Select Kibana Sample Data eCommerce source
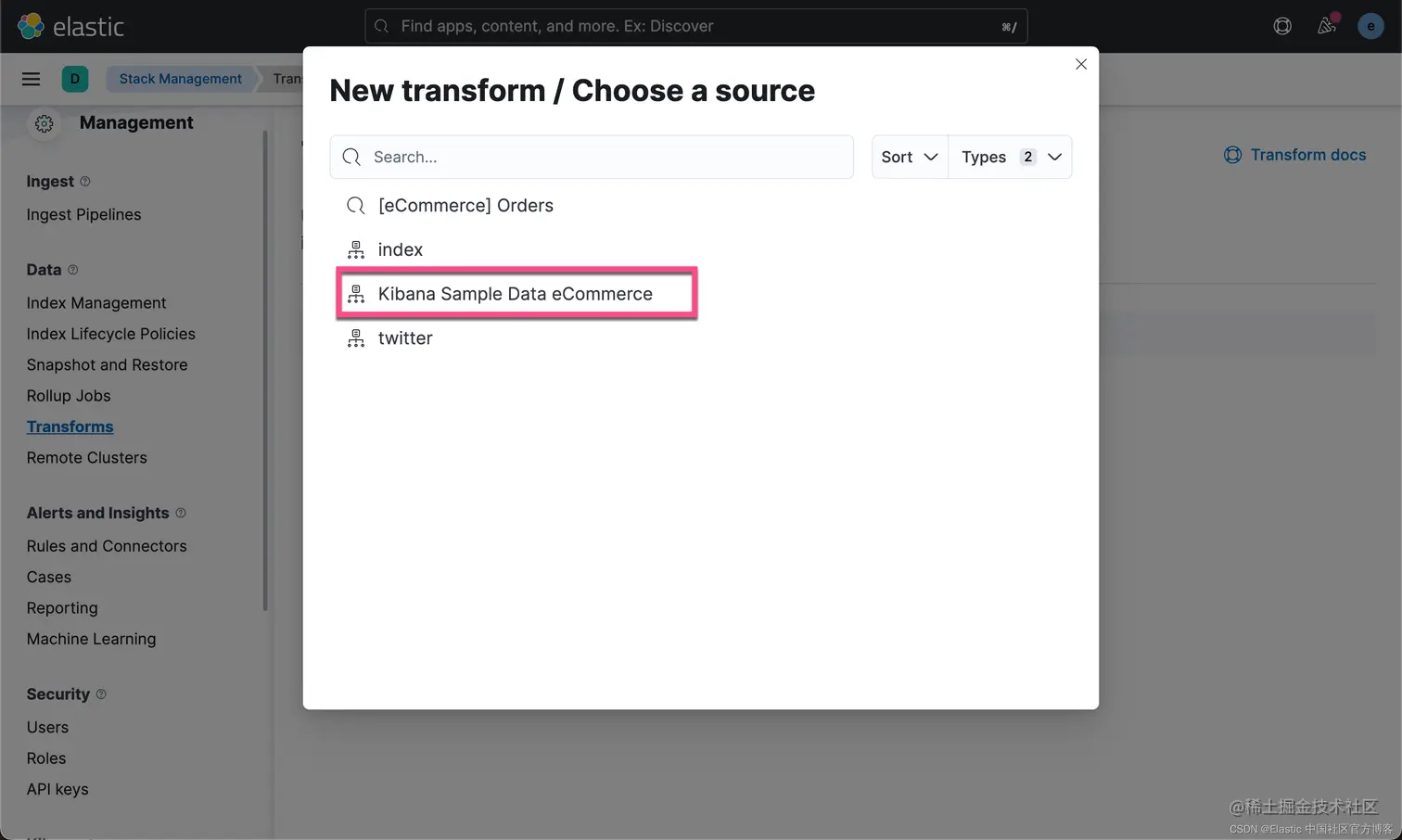The image size is (1402, 840). tap(516, 294)
